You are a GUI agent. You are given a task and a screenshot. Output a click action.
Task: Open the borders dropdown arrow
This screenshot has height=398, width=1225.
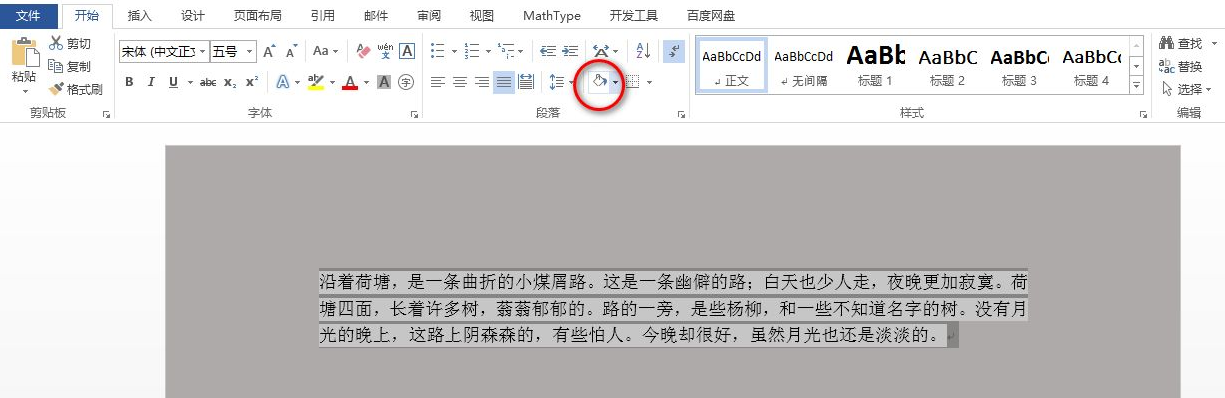(x=650, y=82)
